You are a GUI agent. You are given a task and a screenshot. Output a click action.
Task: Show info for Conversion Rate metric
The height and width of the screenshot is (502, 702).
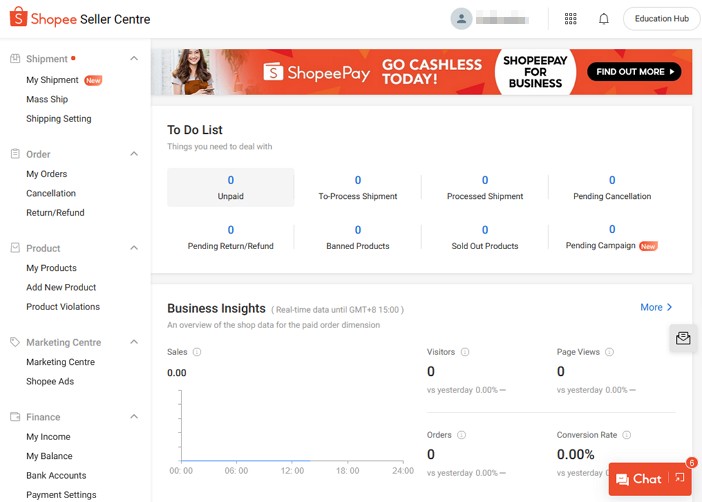coord(627,435)
